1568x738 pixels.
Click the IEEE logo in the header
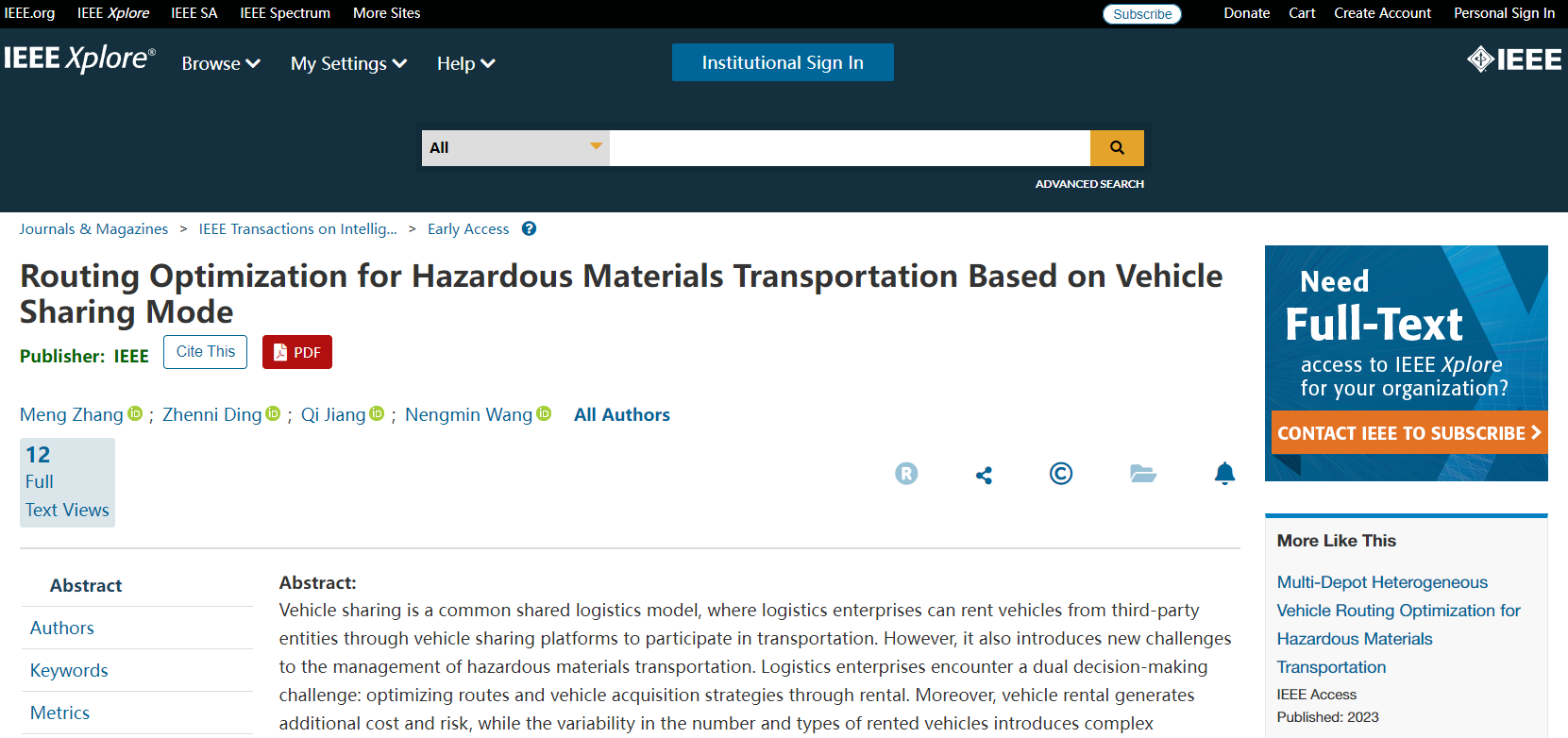tap(1514, 59)
